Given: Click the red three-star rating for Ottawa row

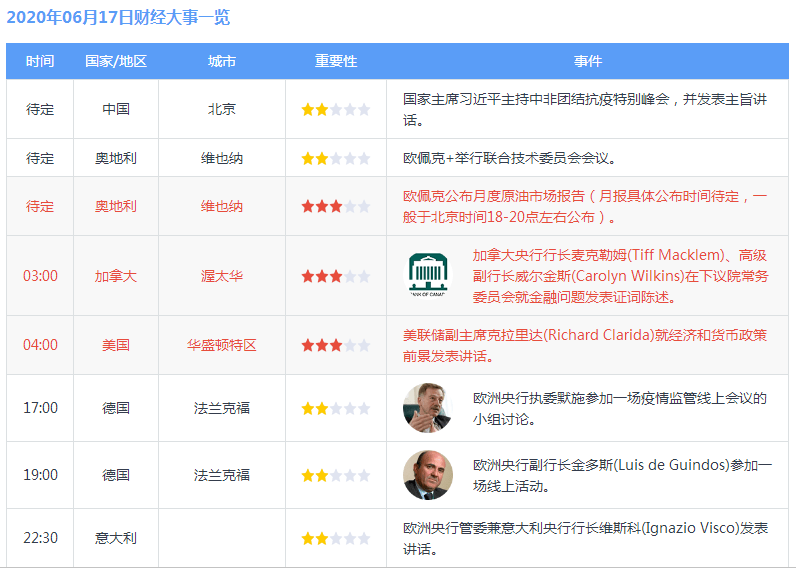Looking at the screenshot, I should [x=335, y=276].
